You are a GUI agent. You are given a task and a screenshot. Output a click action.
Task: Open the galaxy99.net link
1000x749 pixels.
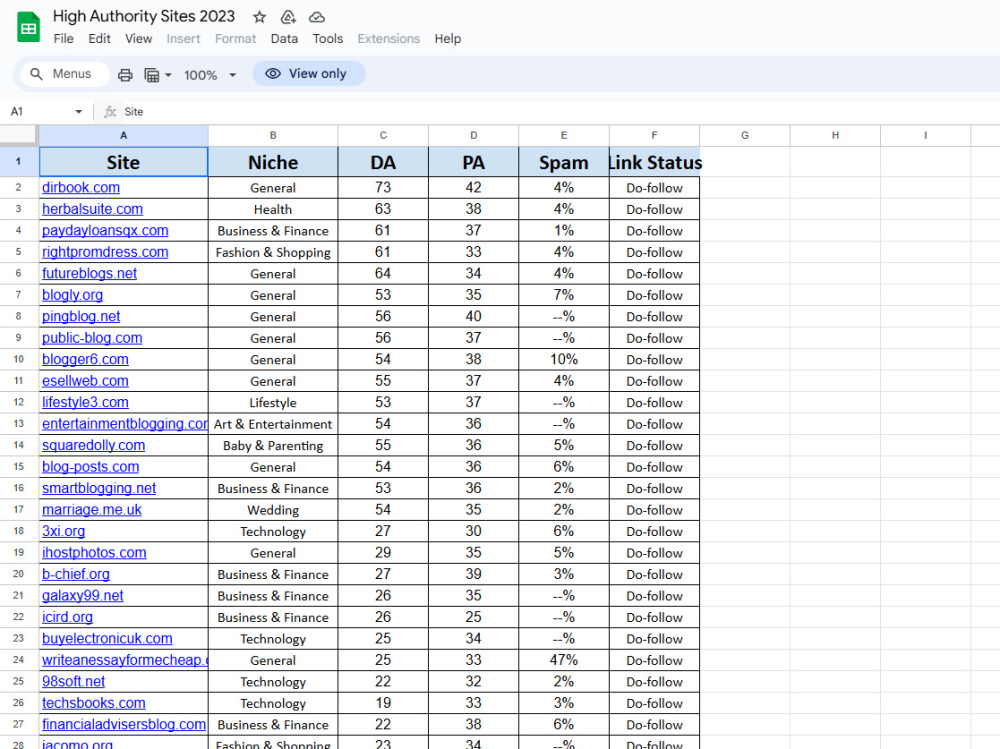click(83, 596)
